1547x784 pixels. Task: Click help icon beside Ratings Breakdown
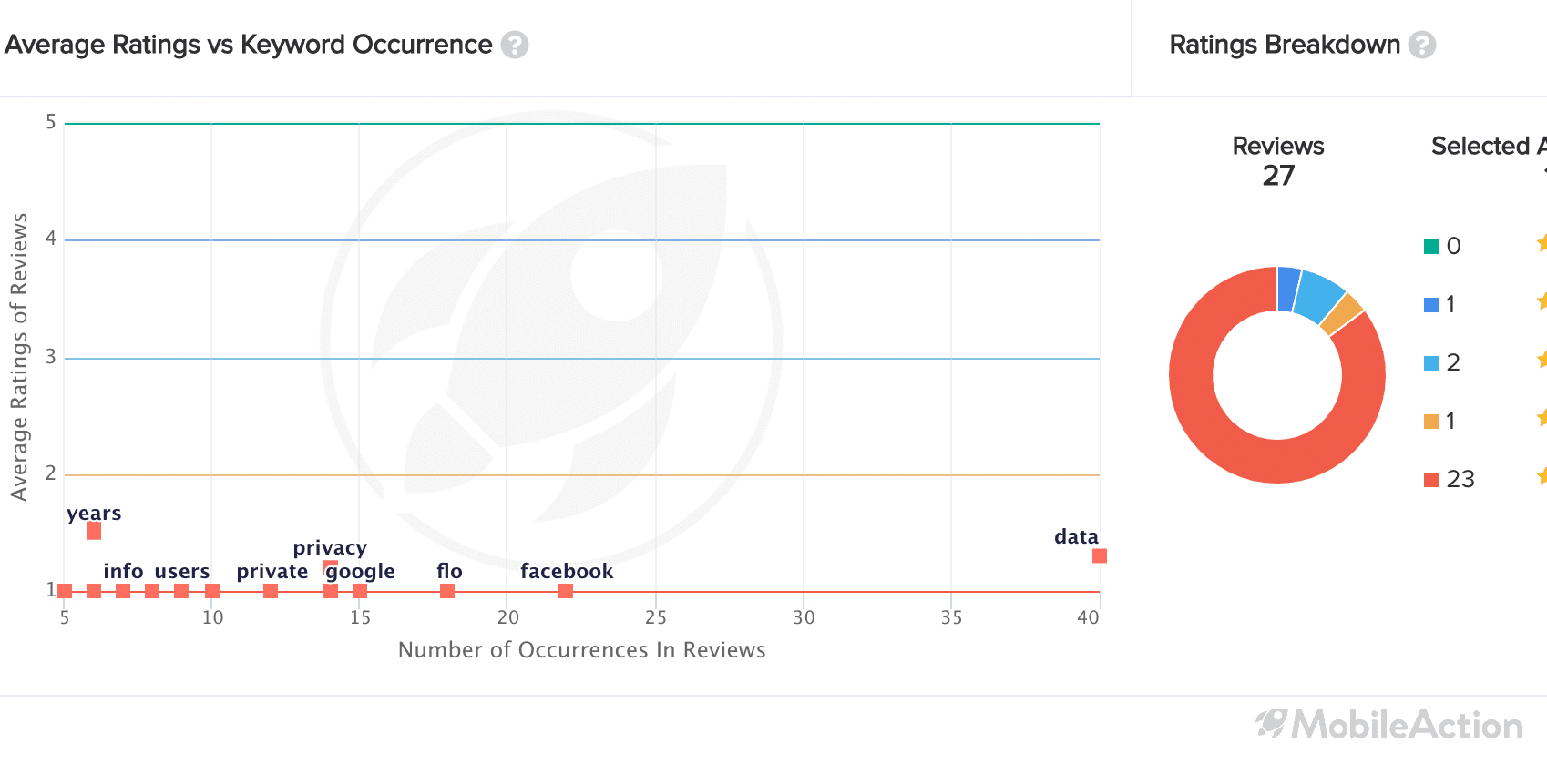1422,45
